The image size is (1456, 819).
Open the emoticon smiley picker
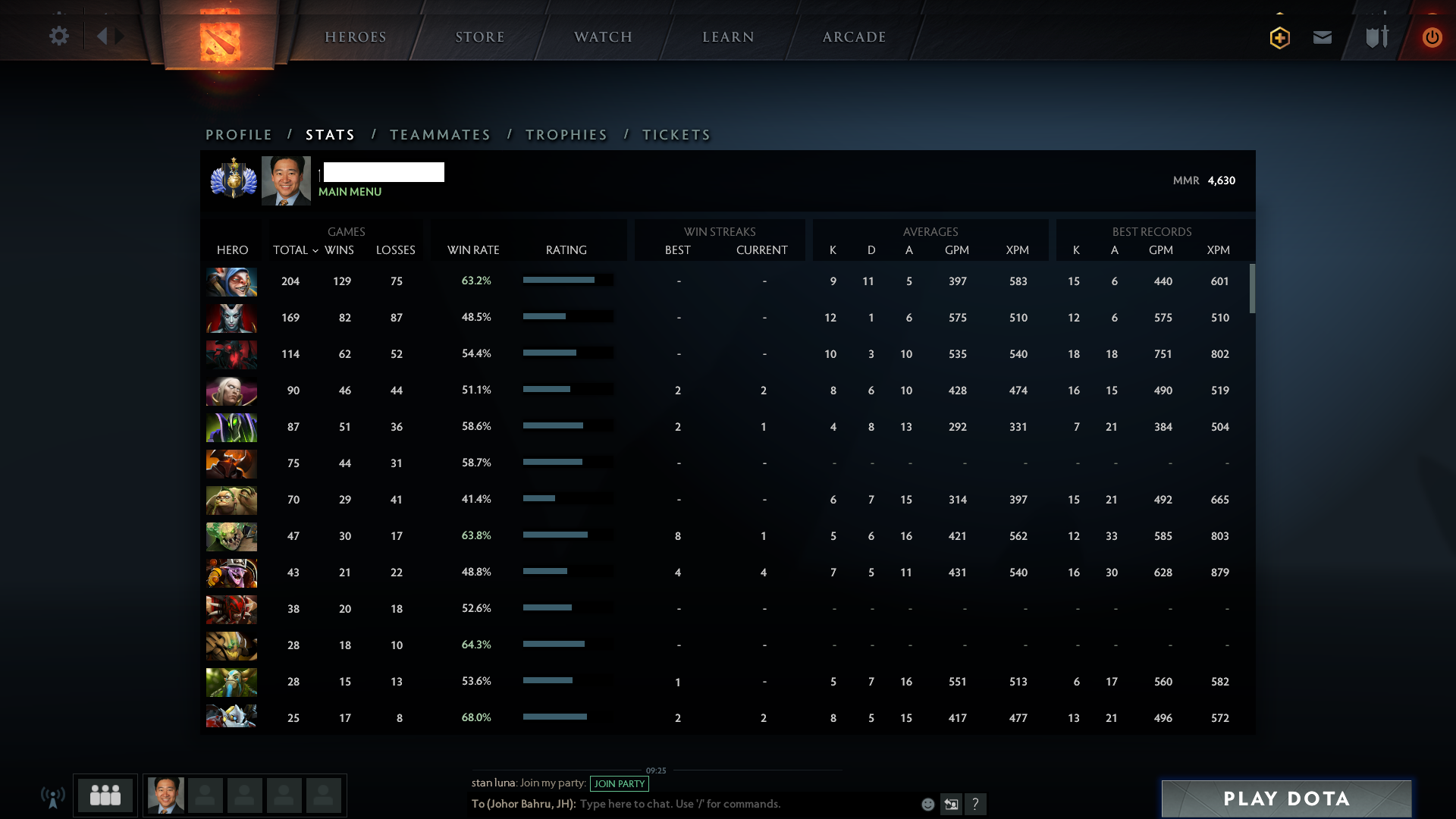coord(928,805)
